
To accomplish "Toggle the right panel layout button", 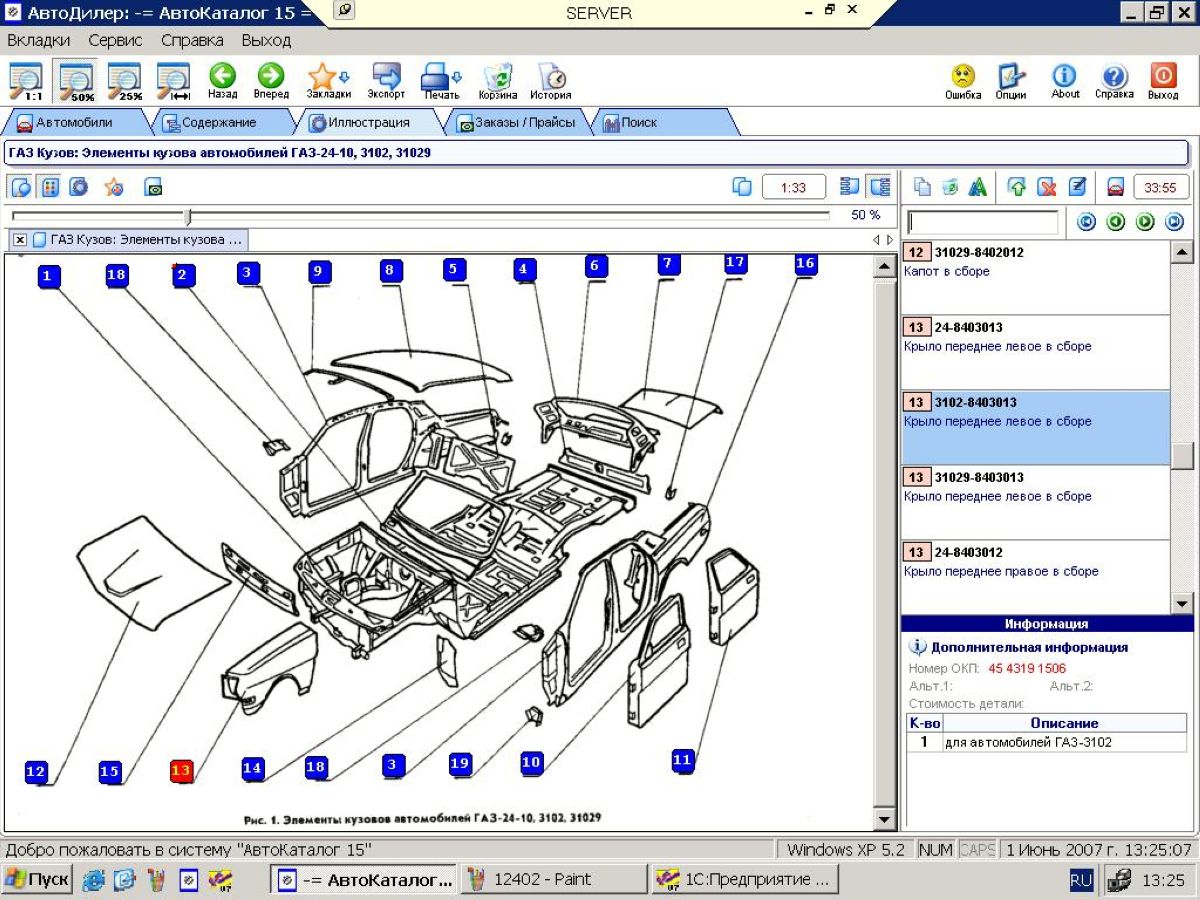I will [x=879, y=187].
